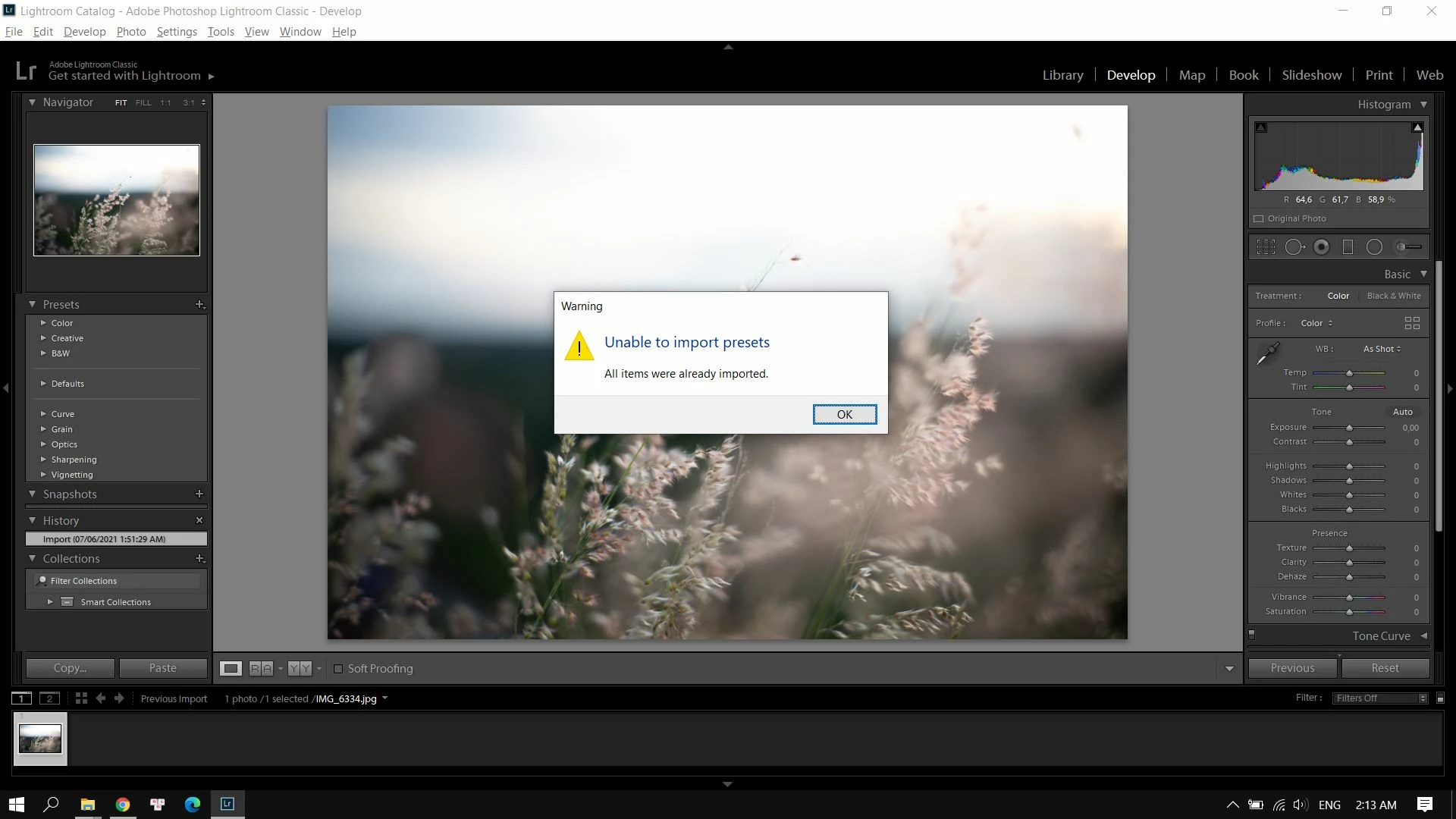Switch to Loupe view mode icon
Viewport: 1456px width, 819px height.
coord(231,669)
